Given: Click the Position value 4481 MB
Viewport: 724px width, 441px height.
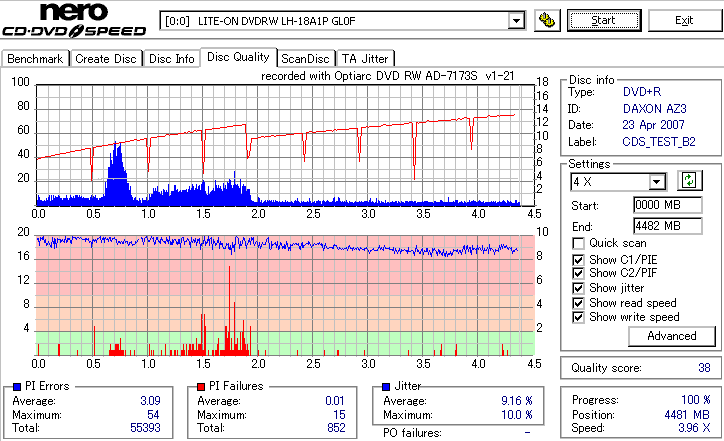Looking at the screenshot, I should click(687, 415).
